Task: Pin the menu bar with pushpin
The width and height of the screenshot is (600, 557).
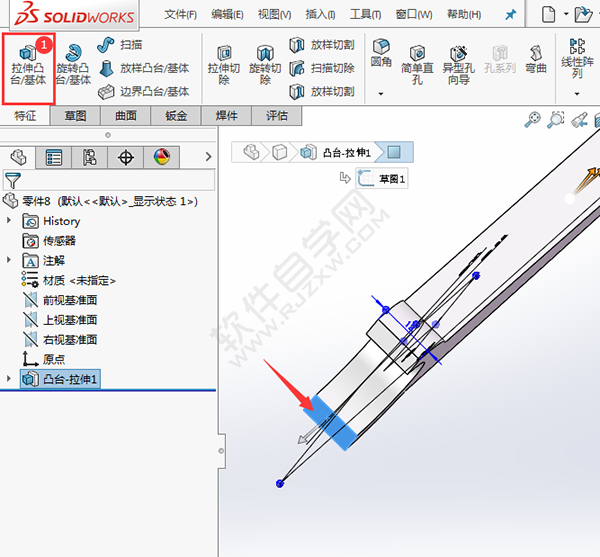Action: pos(510,15)
